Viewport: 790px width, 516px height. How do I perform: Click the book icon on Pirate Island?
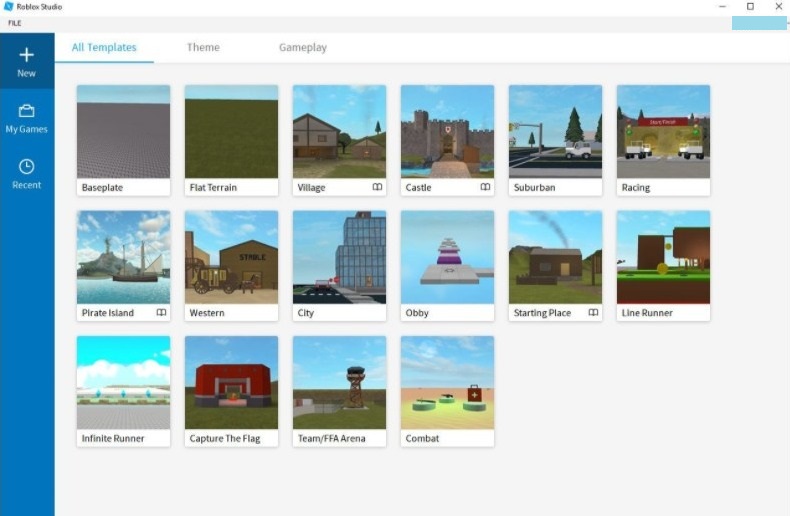(161, 313)
